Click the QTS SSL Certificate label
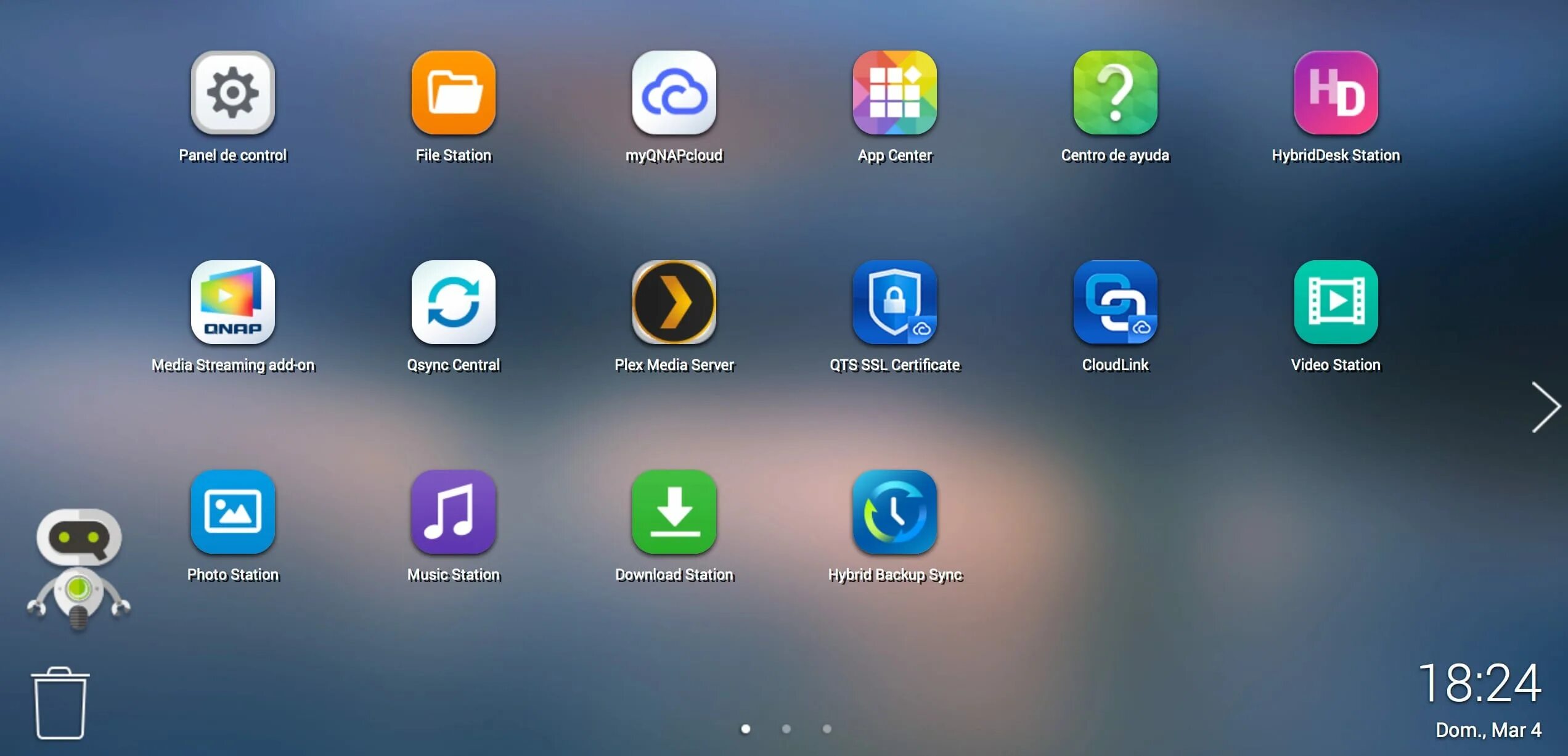 [x=894, y=365]
